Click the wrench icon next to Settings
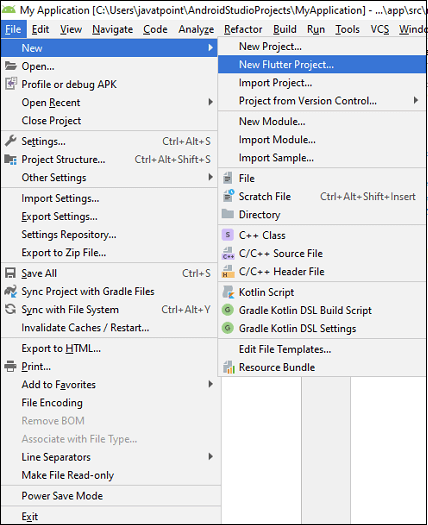 pyautogui.click(x=10, y=141)
